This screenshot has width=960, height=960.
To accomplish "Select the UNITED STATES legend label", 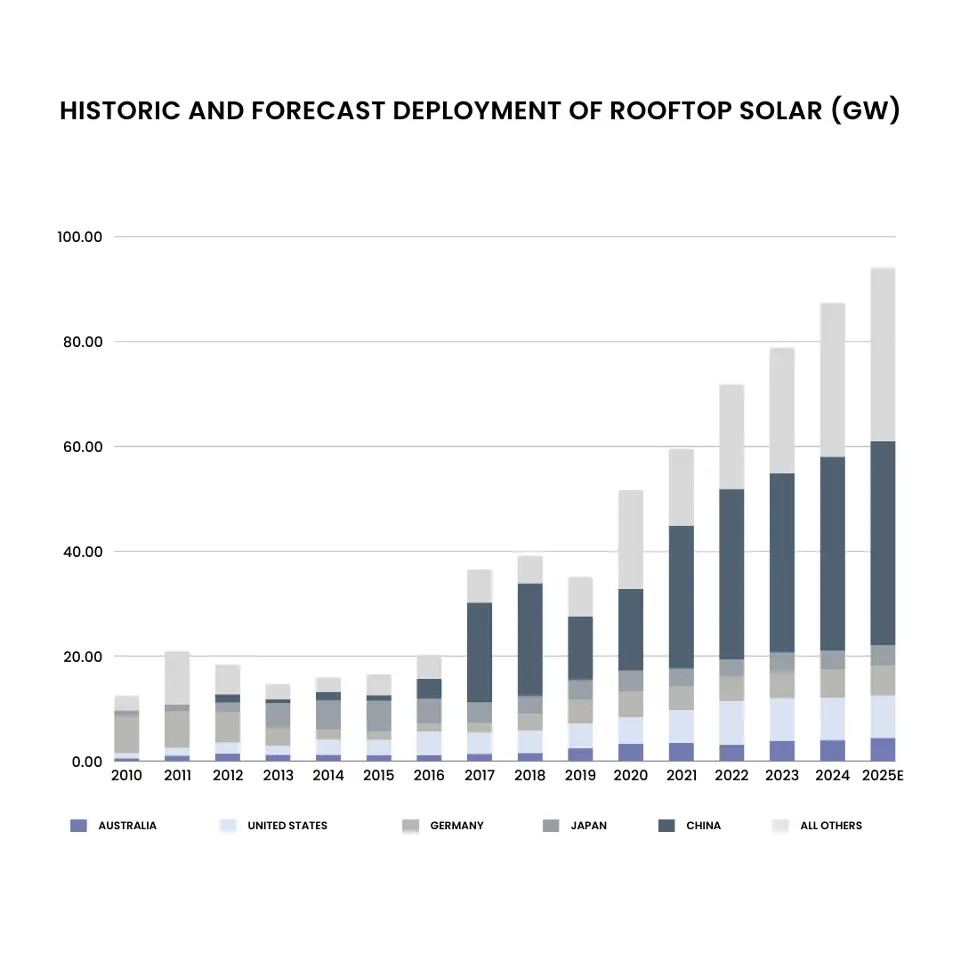I will [287, 826].
